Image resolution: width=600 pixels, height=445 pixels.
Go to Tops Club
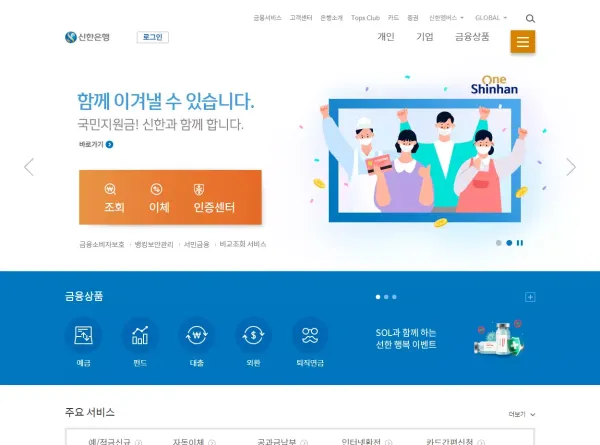click(365, 18)
